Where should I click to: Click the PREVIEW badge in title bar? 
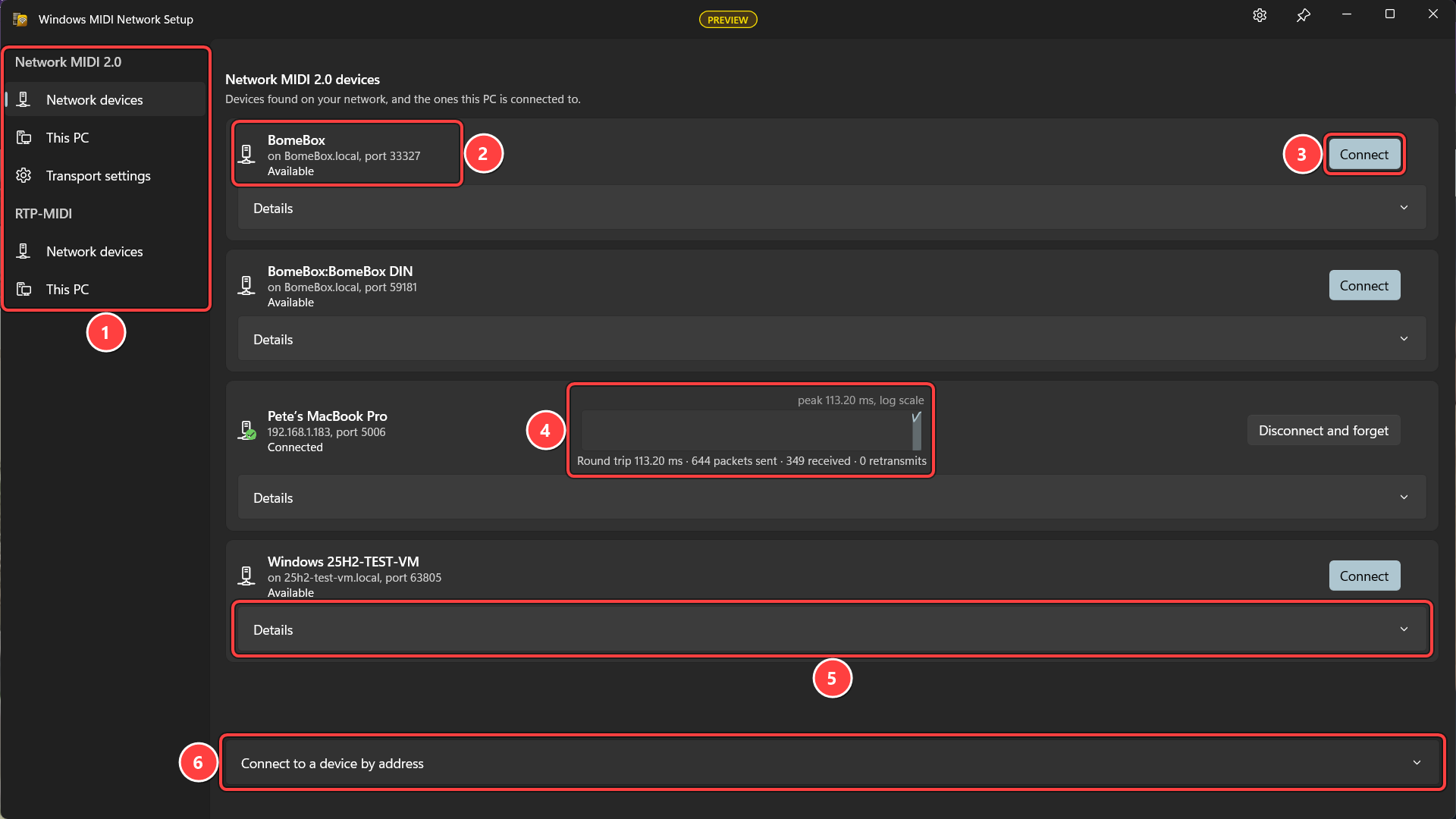tap(728, 20)
